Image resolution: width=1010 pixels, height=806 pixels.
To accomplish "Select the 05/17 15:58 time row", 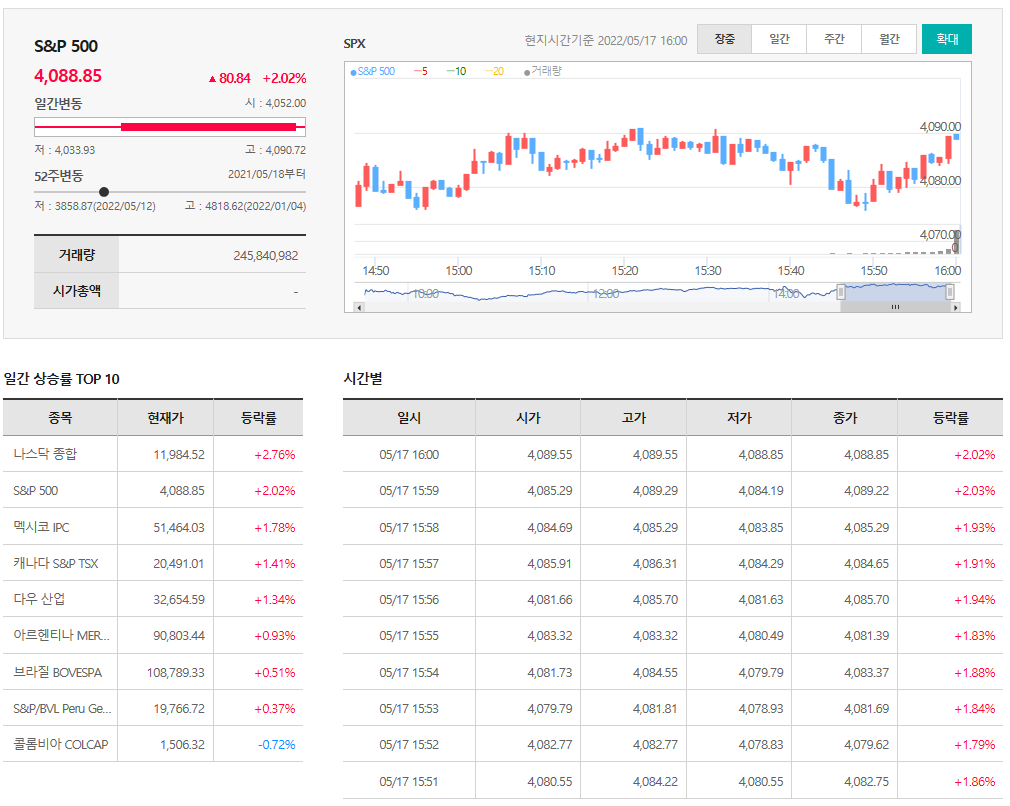I will (672, 527).
